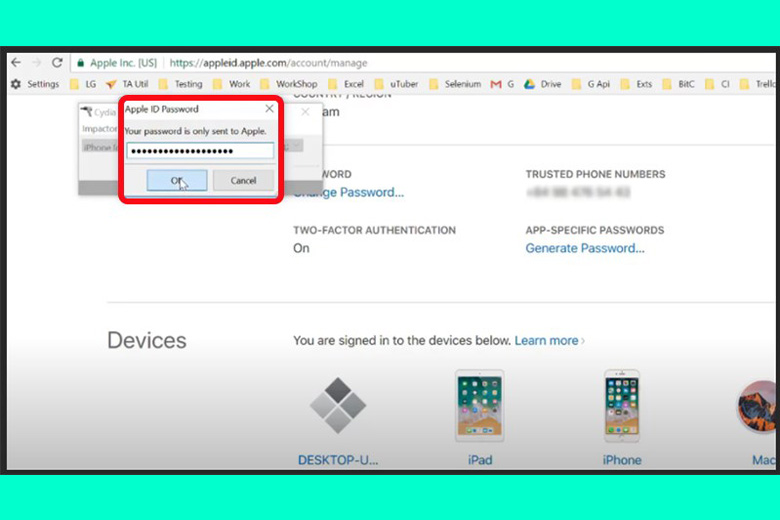Image resolution: width=780 pixels, height=520 pixels.
Task: Click the Cydia Impactor drill icon
Action: (x=87, y=111)
